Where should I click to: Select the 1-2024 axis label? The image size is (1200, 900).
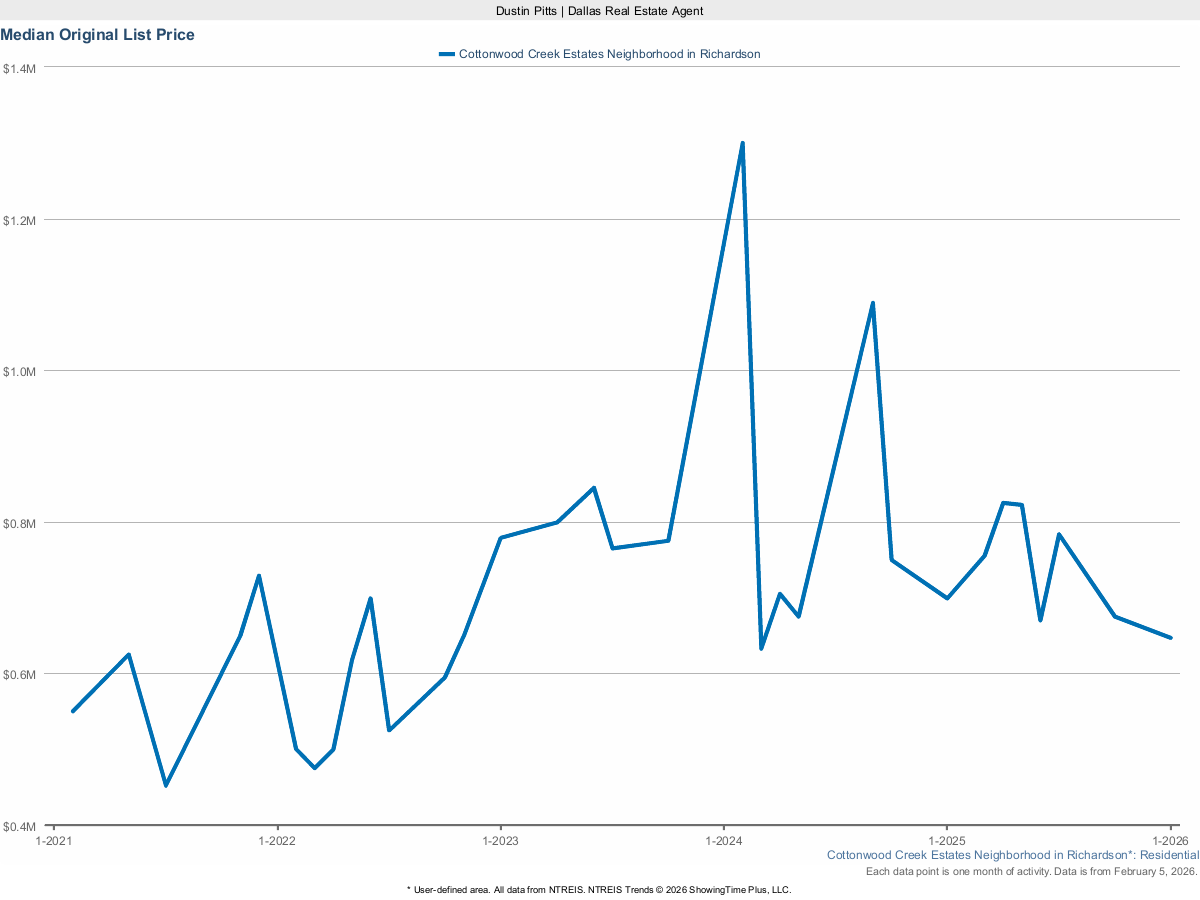pos(722,841)
